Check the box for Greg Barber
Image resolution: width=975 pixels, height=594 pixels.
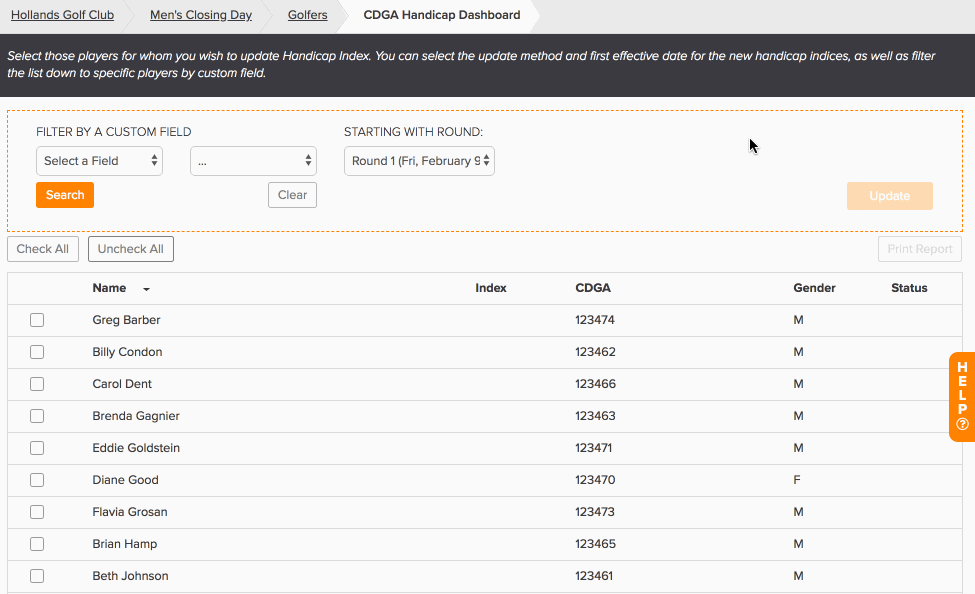pyautogui.click(x=37, y=320)
